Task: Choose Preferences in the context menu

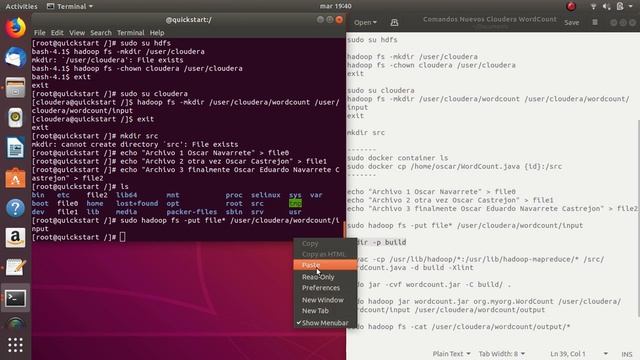Action: pos(324,288)
